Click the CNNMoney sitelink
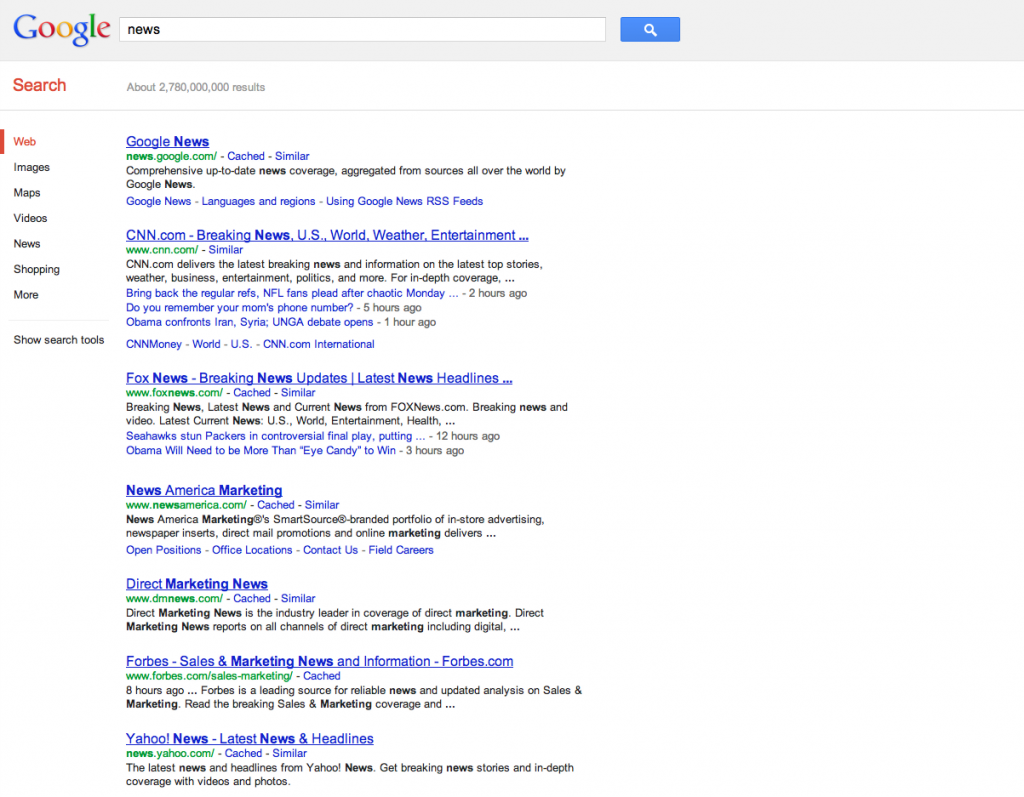 154,344
